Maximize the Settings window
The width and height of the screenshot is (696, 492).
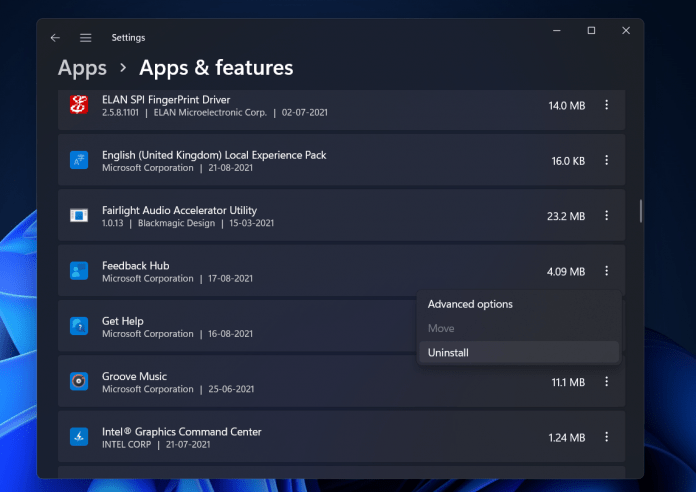(591, 31)
